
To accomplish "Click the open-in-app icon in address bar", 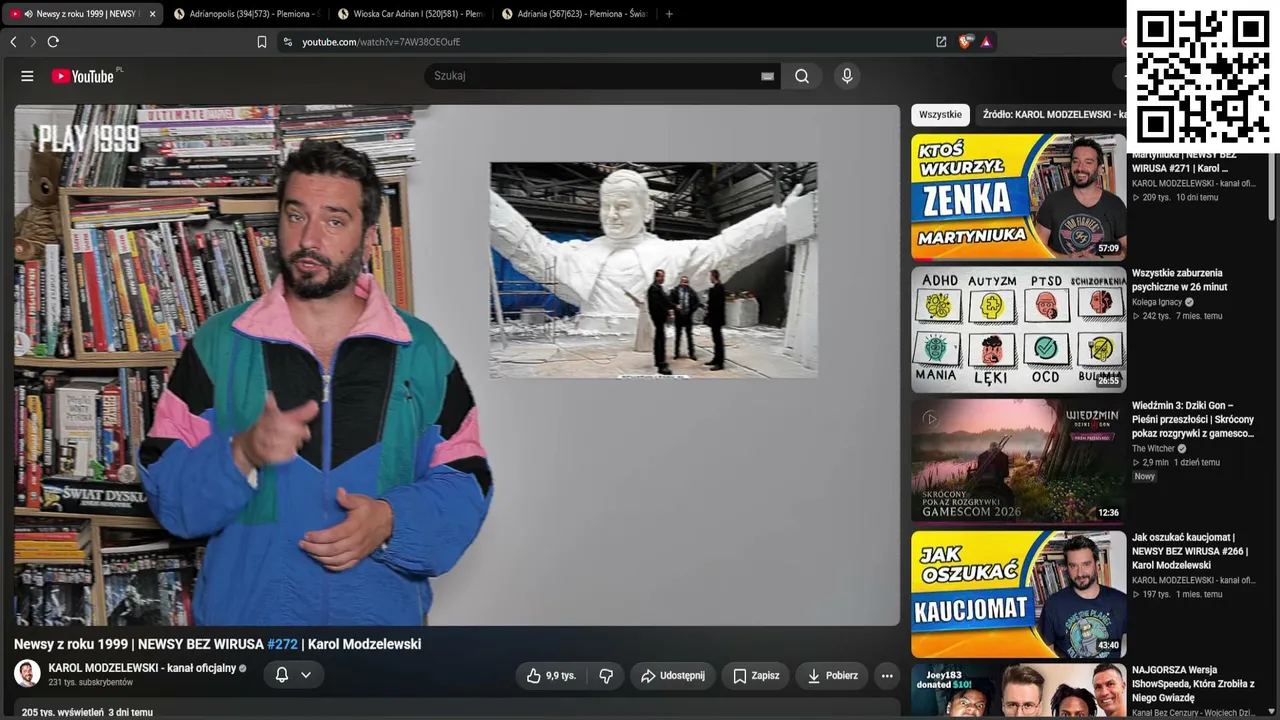I will tap(941, 42).
